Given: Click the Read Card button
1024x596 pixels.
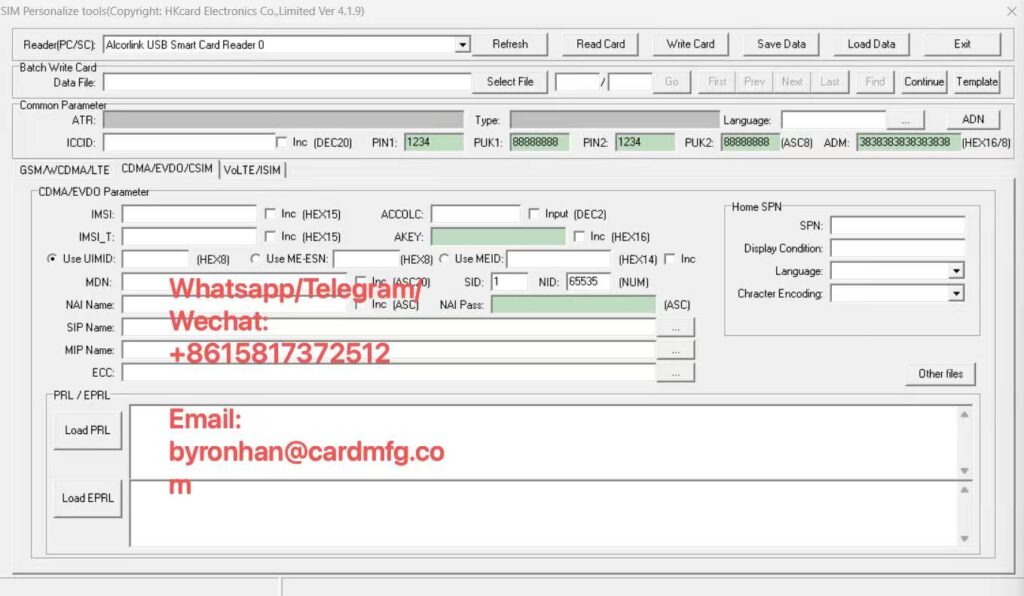Looking at the screenshot, I should click(x=600, y=44).
